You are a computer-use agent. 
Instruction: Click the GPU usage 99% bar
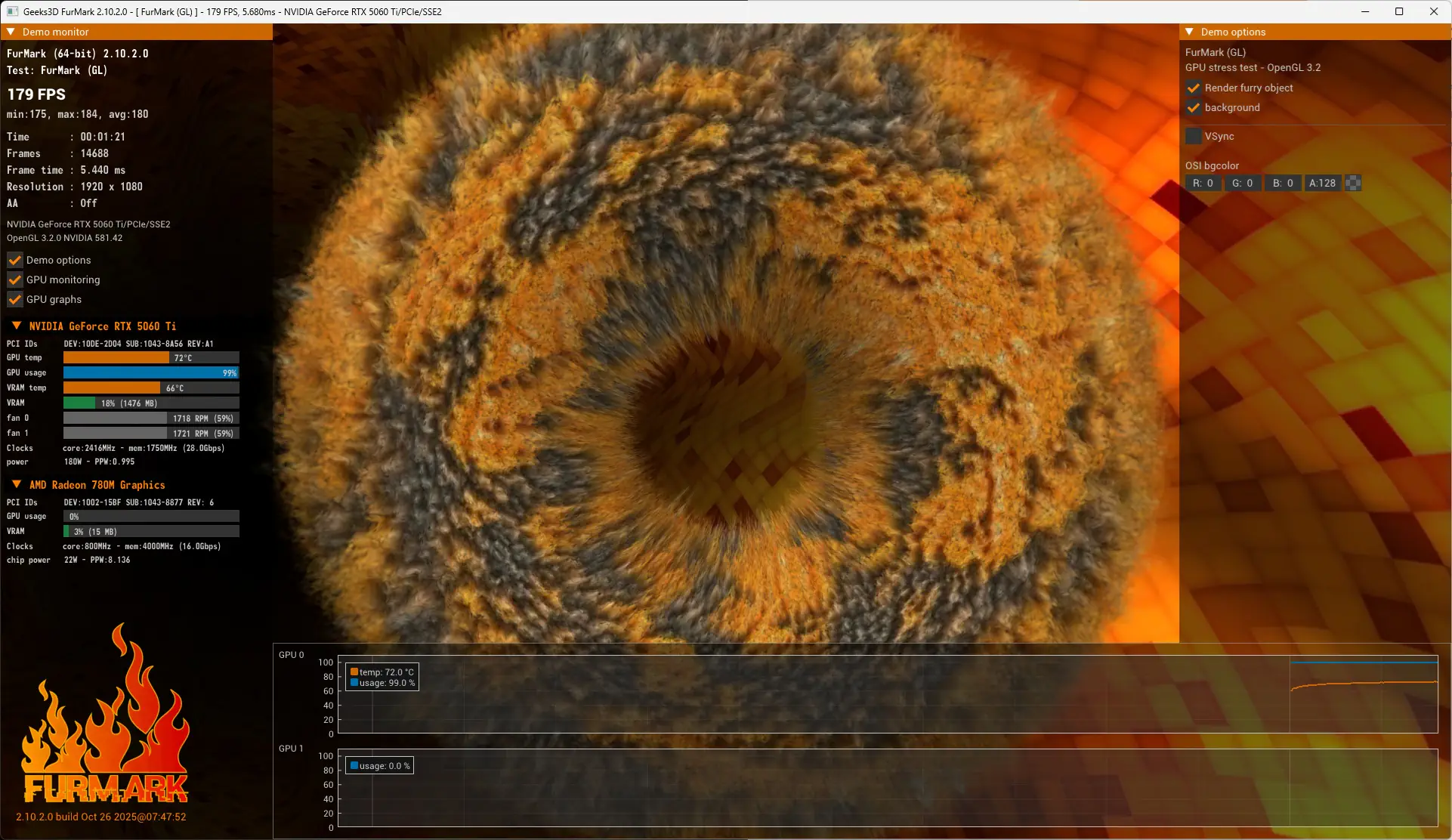[151, 373]
